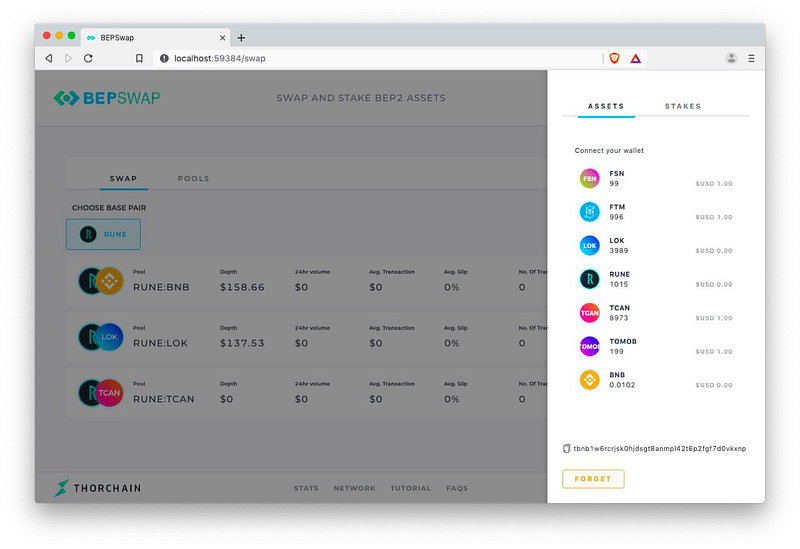Choose RUNE as base pair
Screen dimensions: 800x549
(103, 234)
